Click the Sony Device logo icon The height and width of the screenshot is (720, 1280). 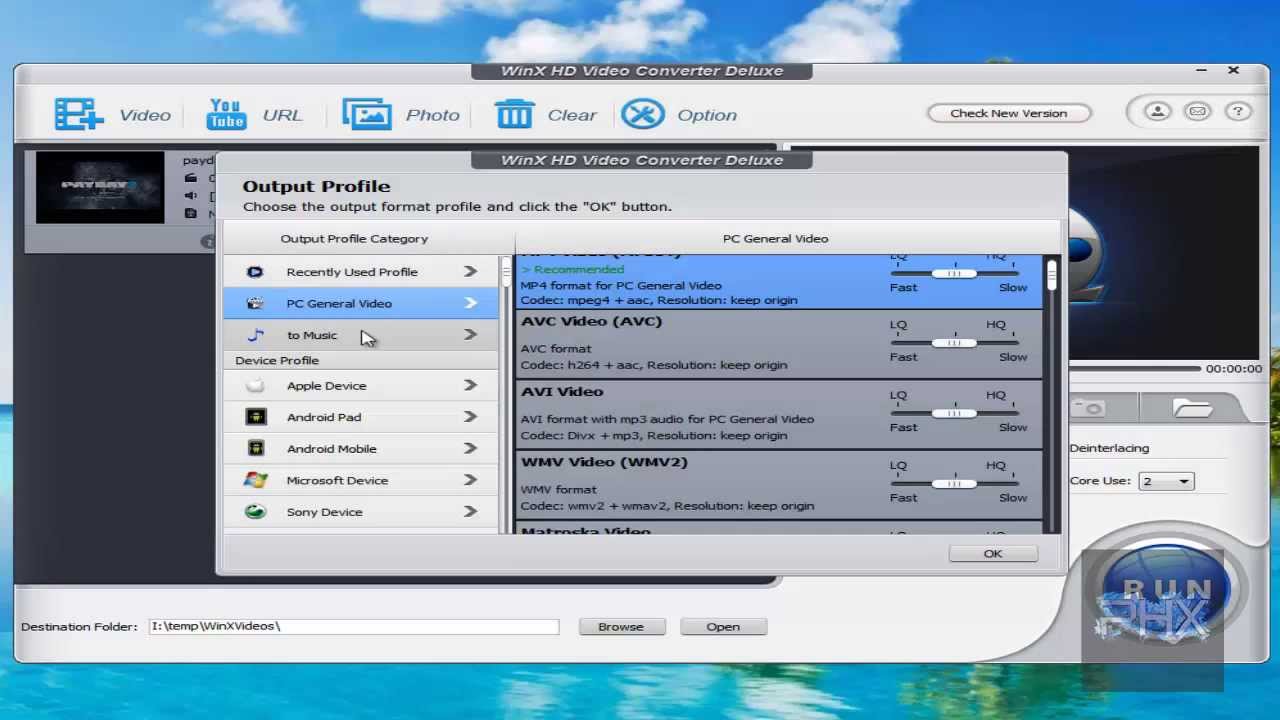coord(255,512)
